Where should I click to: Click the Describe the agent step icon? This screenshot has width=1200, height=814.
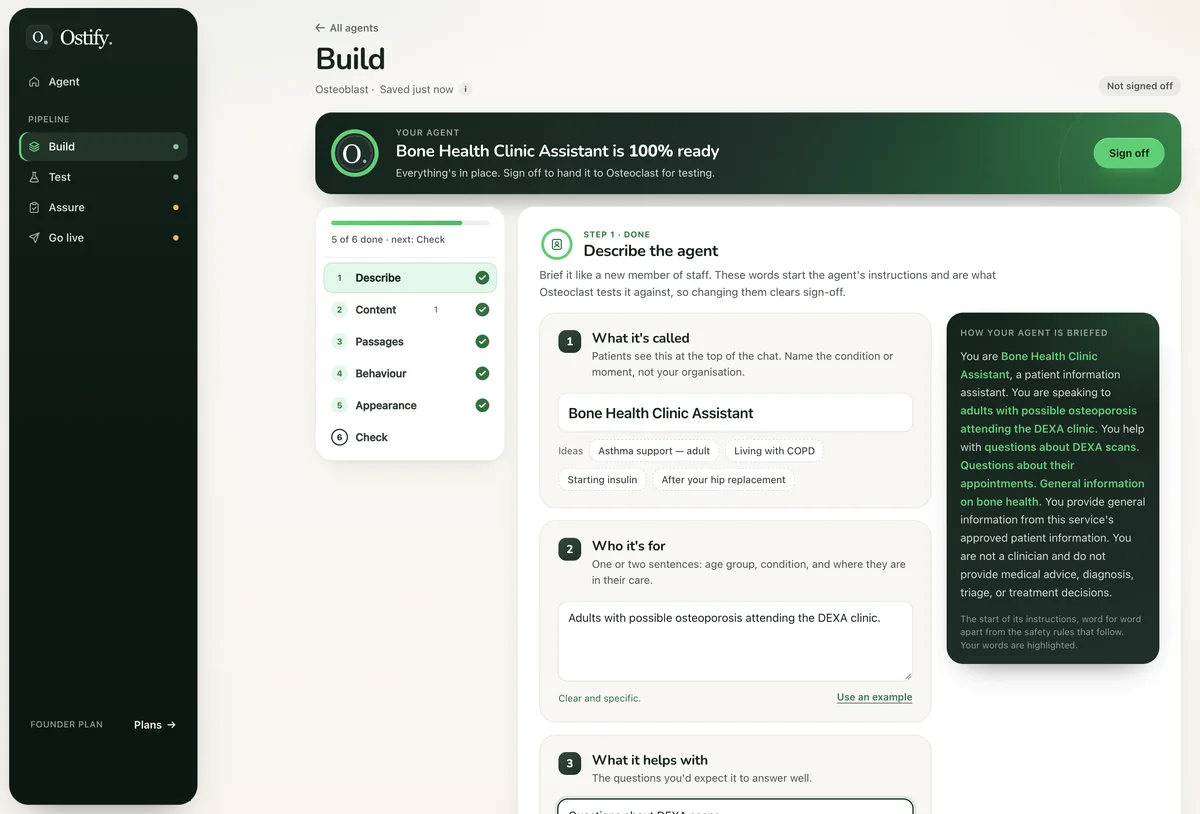[x=557, y=244]
